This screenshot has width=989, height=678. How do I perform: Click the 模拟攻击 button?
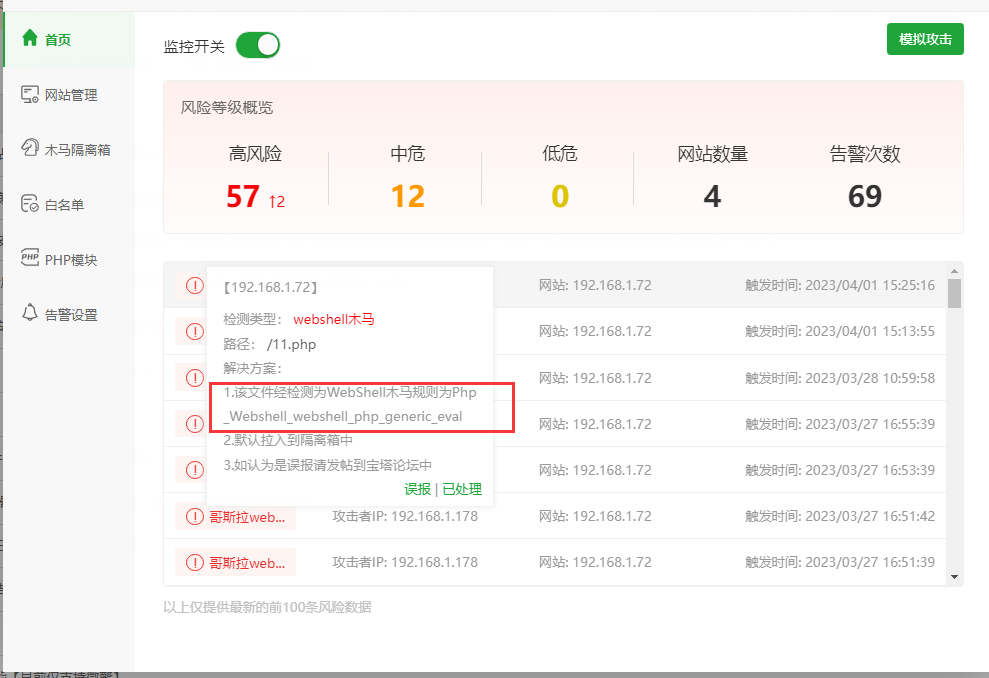(925, 39)
